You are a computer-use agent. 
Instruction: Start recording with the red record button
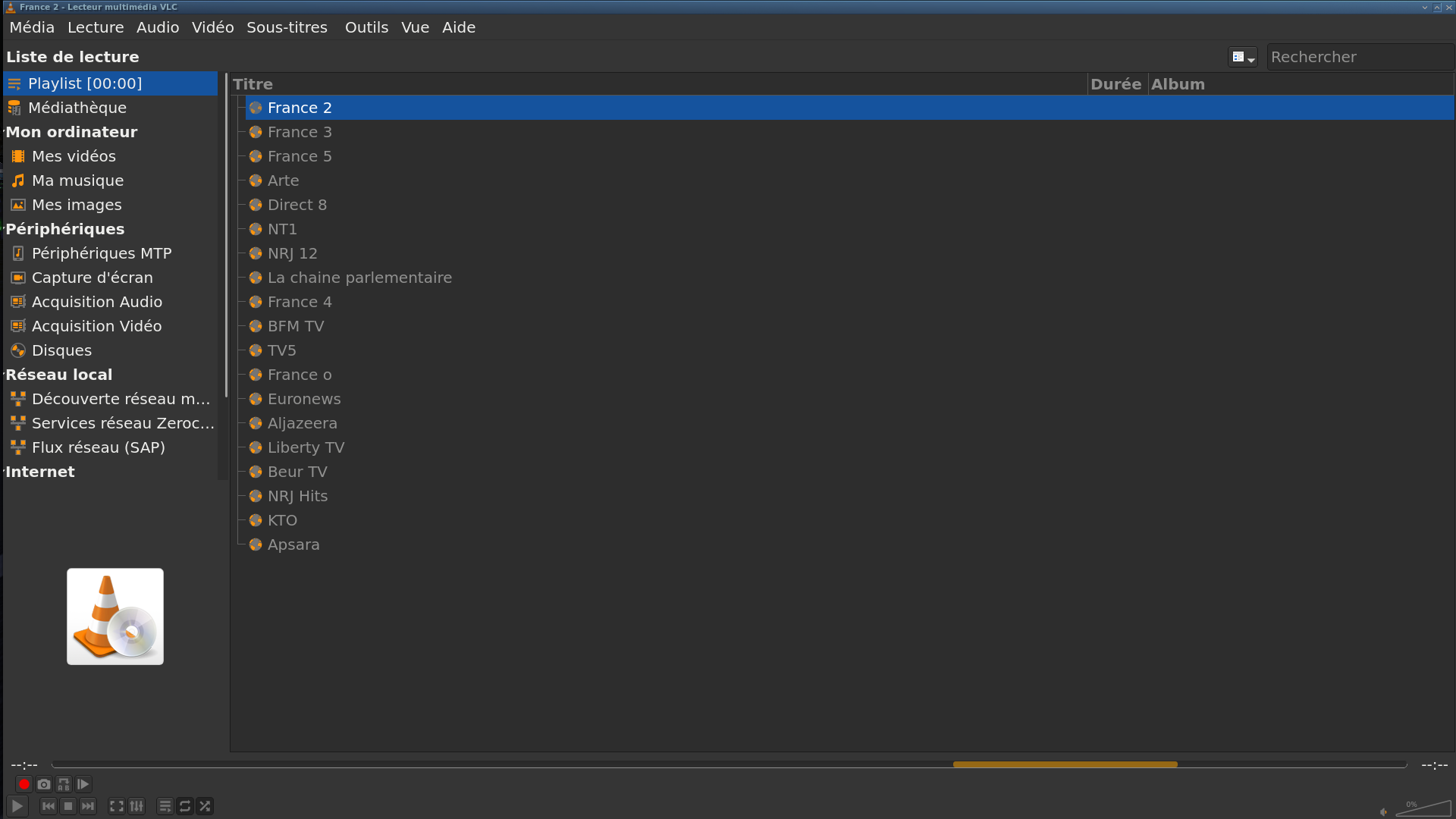click(x=24, y=784)
